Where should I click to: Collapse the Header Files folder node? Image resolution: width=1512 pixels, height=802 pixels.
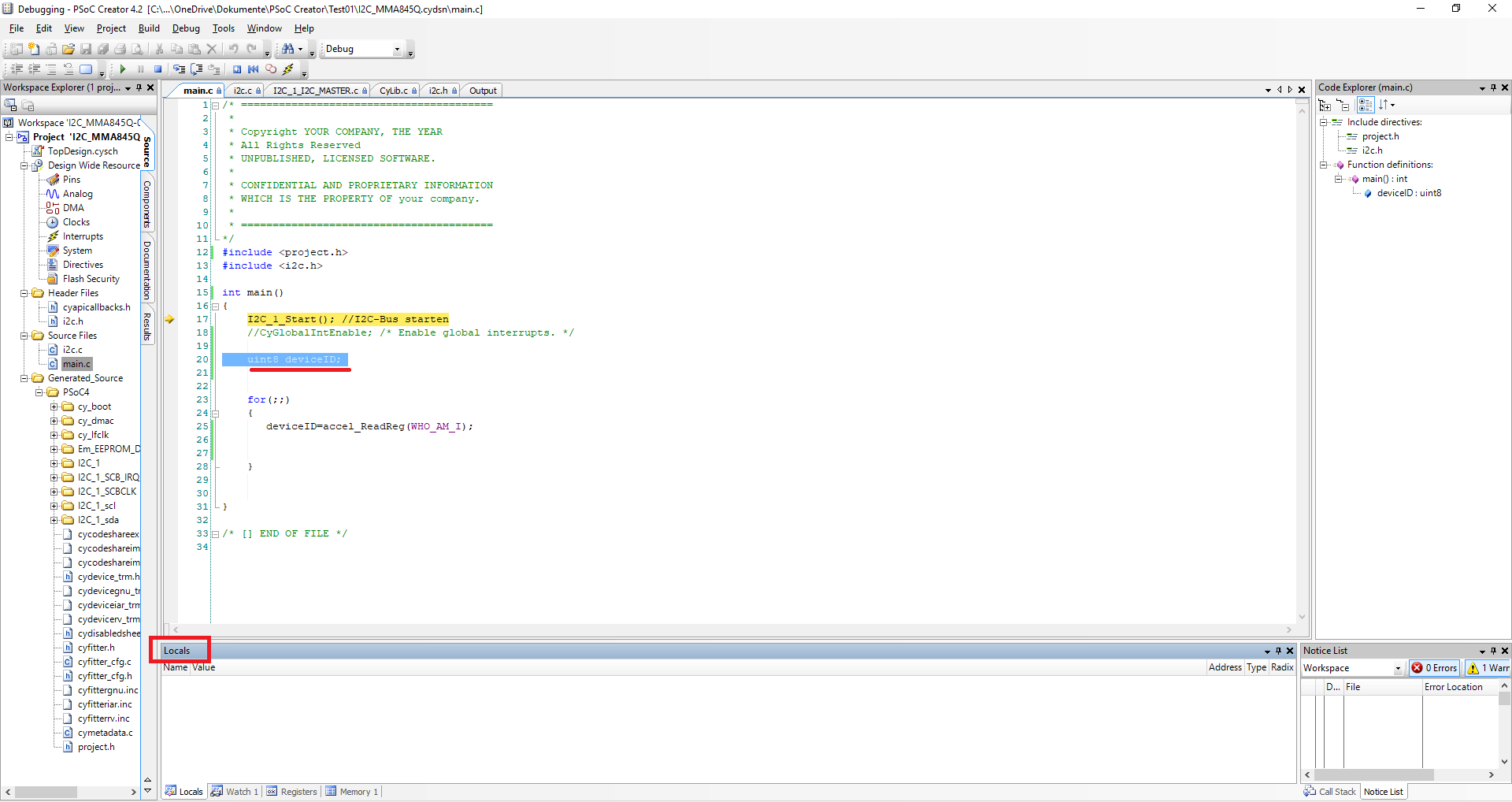24,293
